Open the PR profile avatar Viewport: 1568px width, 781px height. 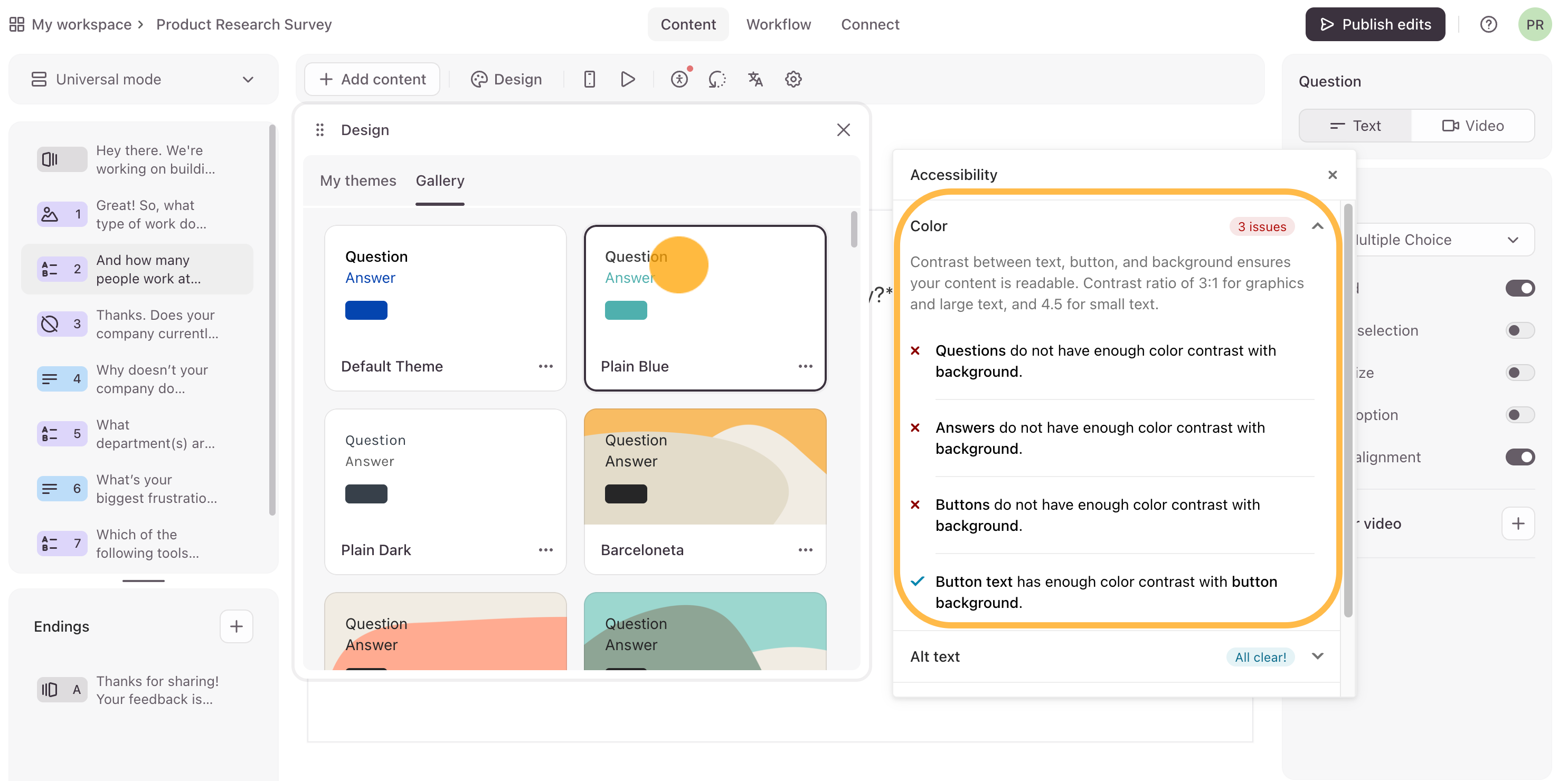(x=1535, y=24)
